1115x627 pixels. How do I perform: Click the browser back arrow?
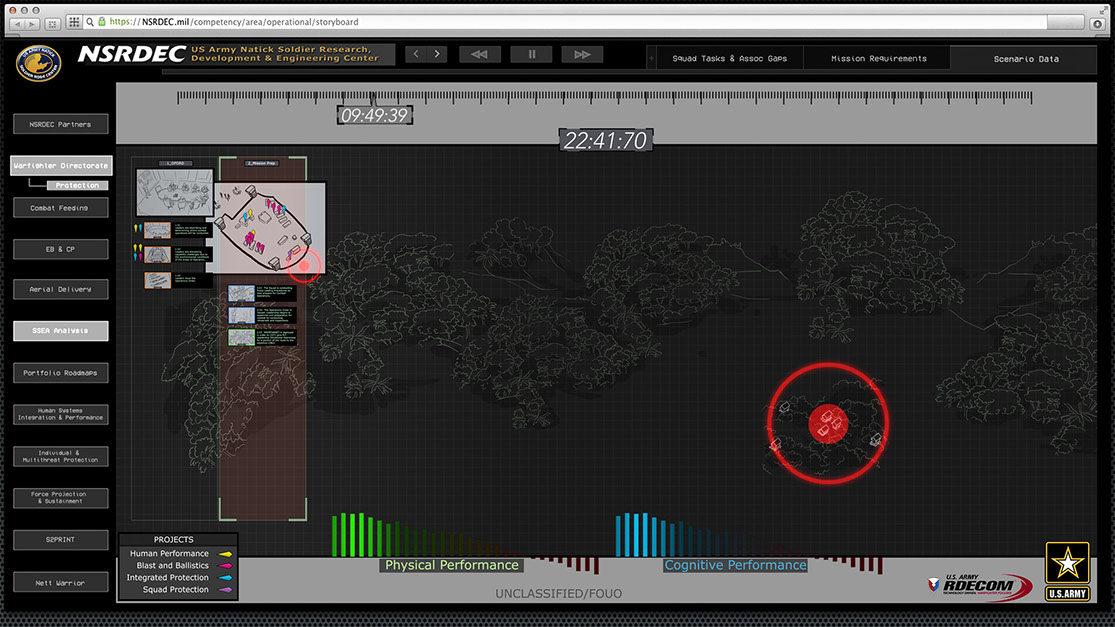(18, 22)
